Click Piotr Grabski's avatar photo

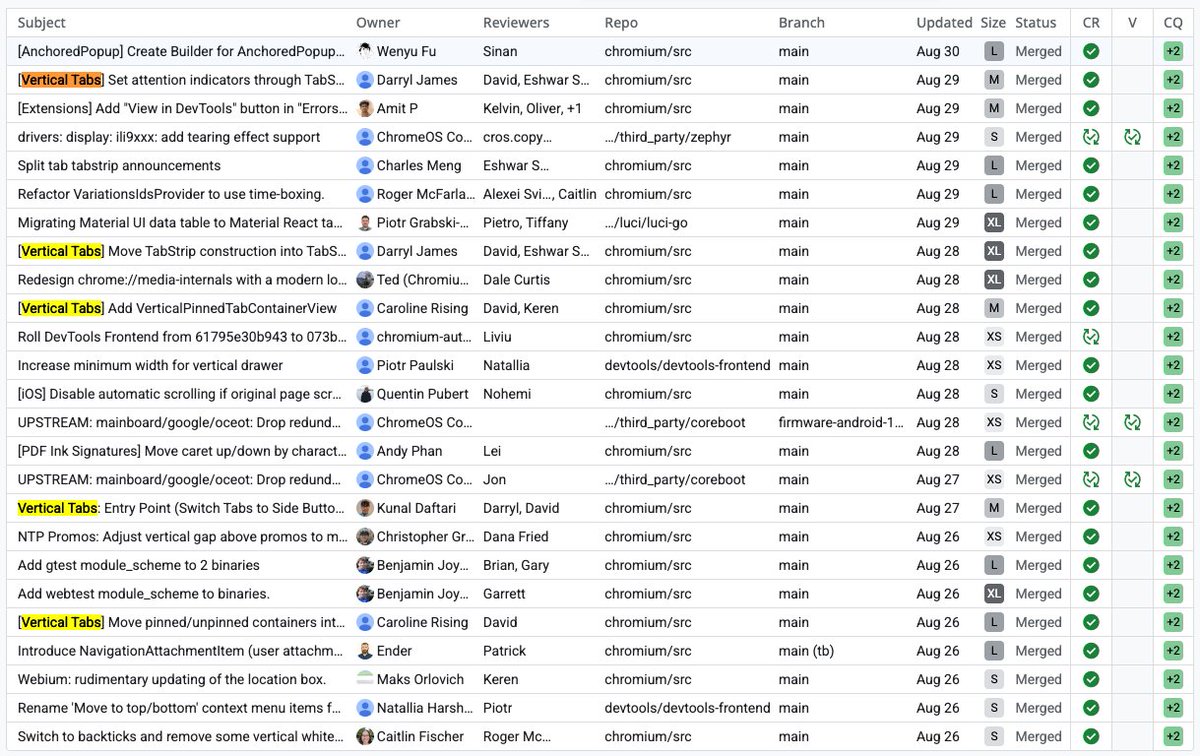tap(365, 222)
